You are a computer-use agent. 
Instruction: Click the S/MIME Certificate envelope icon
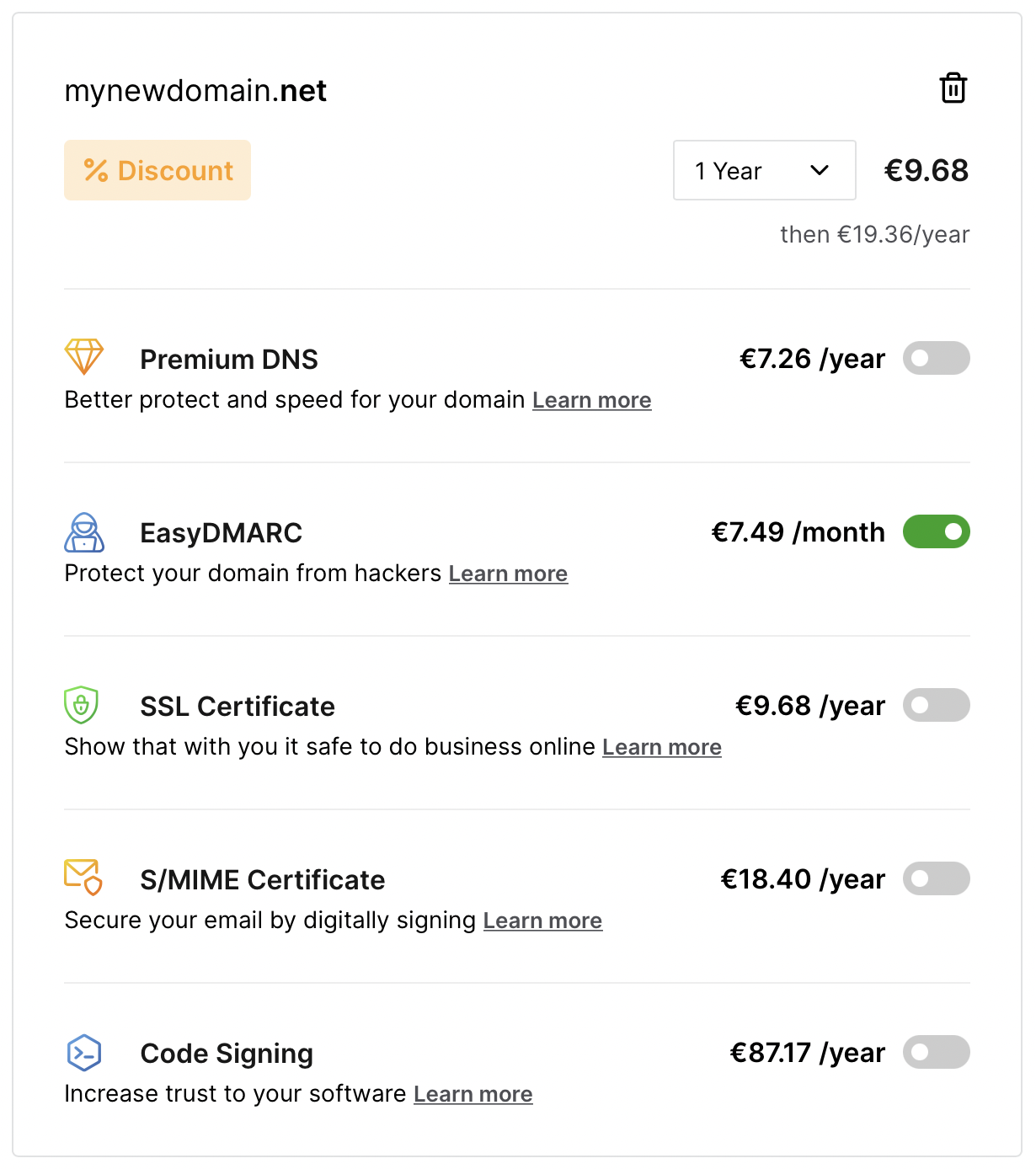(83, 878)
